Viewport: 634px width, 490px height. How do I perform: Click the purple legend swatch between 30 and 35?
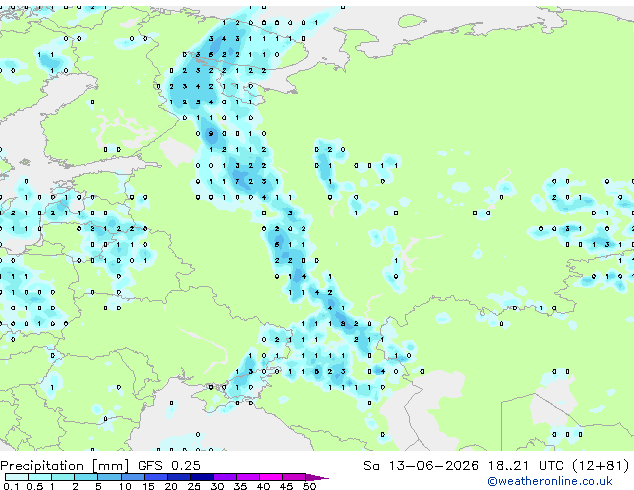pos(225,477)
